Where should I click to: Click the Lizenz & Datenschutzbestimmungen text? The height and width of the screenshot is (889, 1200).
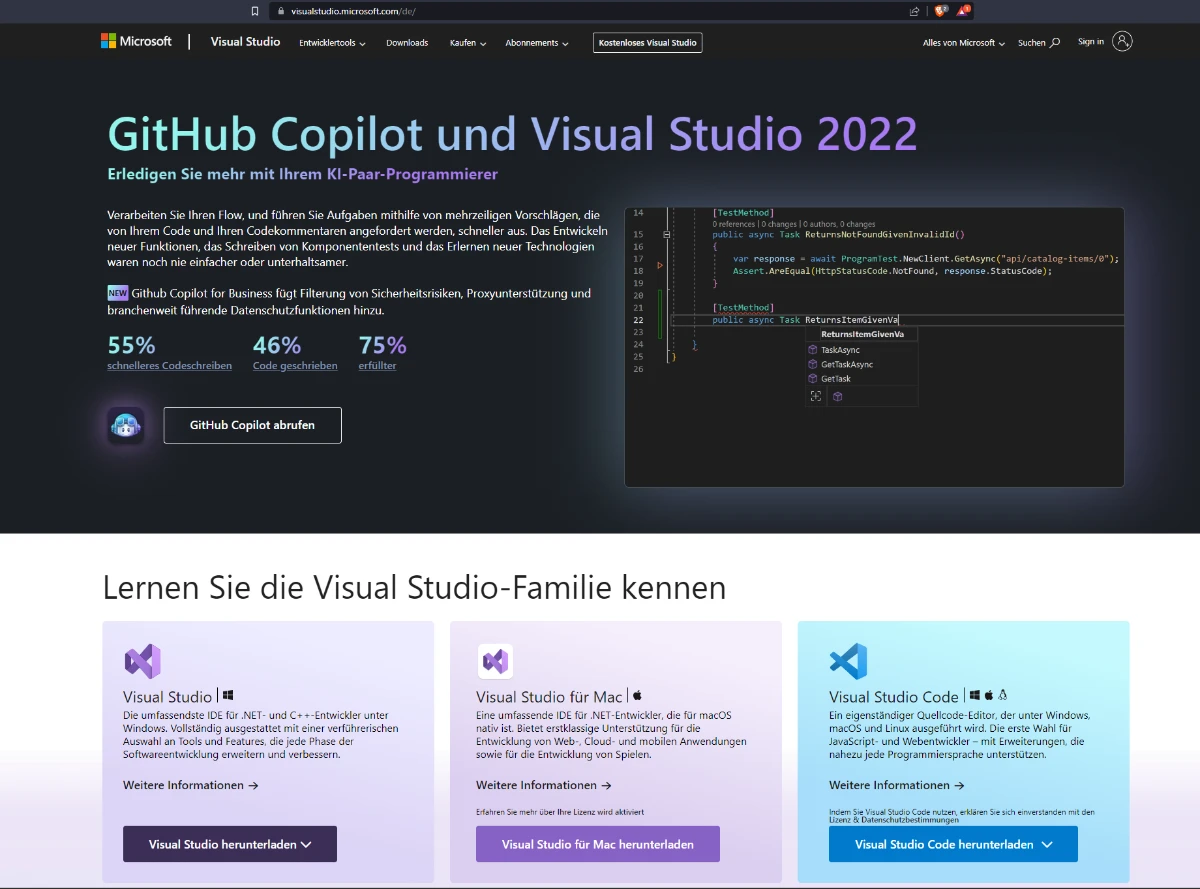point(892,820)
